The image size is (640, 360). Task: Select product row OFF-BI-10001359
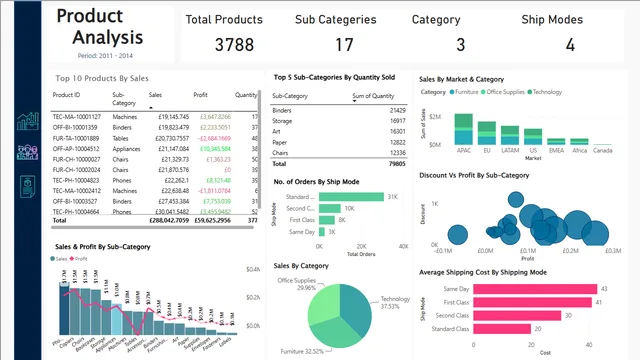(x=154, y=127)
